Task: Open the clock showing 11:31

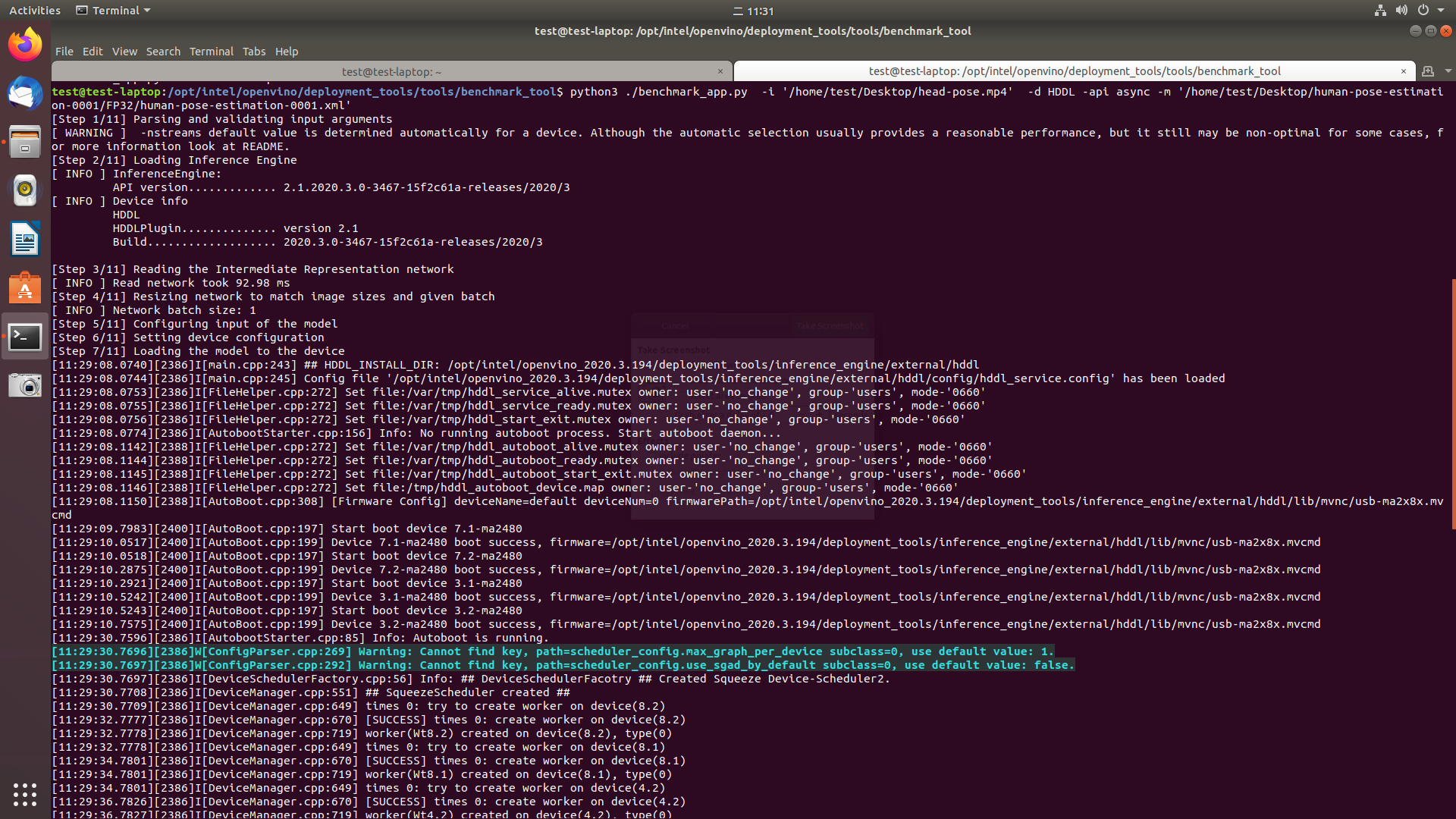Action: (x=753, y=11)
